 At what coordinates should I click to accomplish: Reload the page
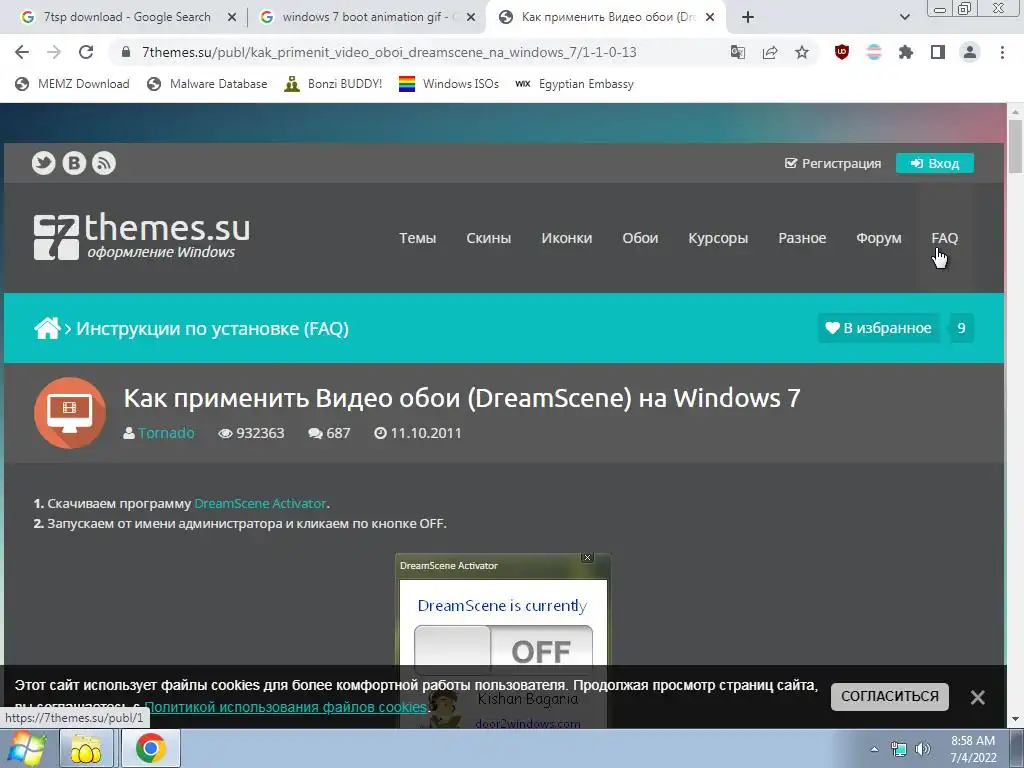pyautogui.click(x=86, y=52)
